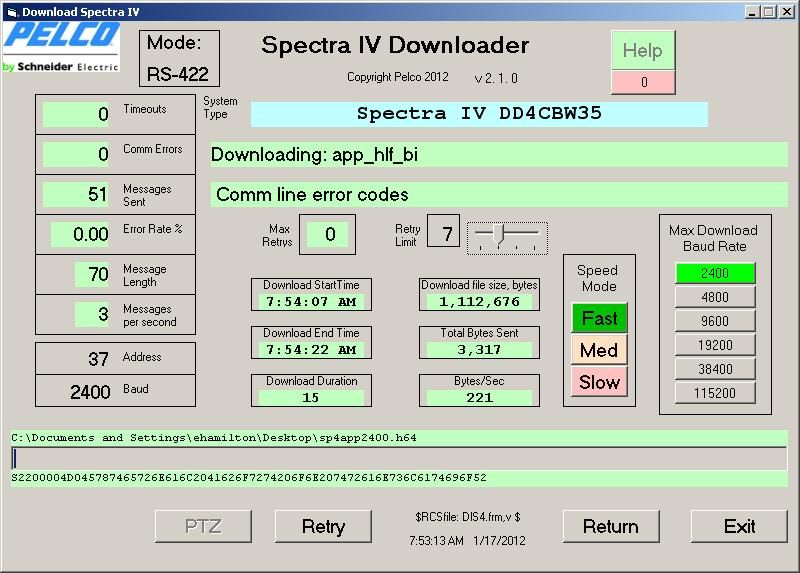This screenshot has width=800, height=573.
Task: Click the Download End Time 7:54:22 AM
Action: click(311, 350)
